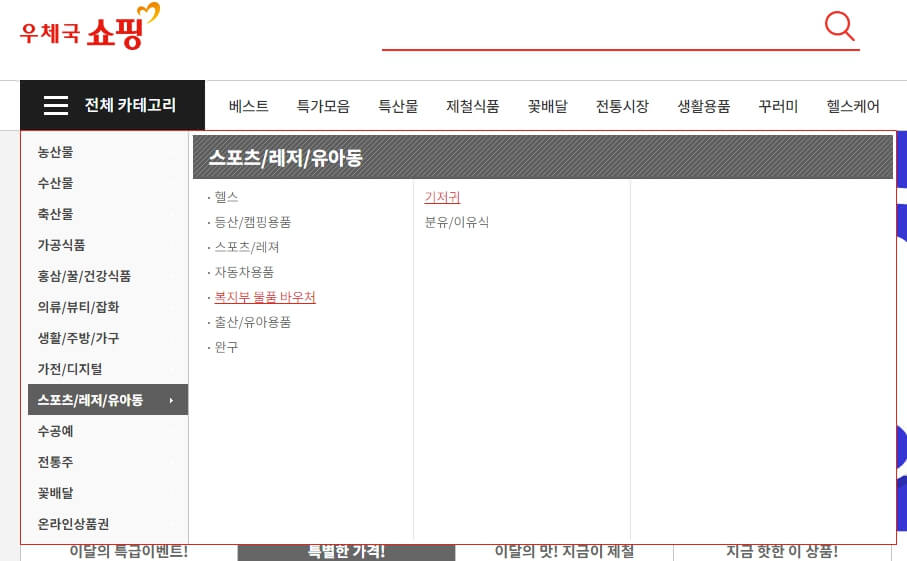Viewport: 907px width, 561px height.
Task: Click the red magnifier search icon
Action: pyautogui.click(x=839, y=26)
